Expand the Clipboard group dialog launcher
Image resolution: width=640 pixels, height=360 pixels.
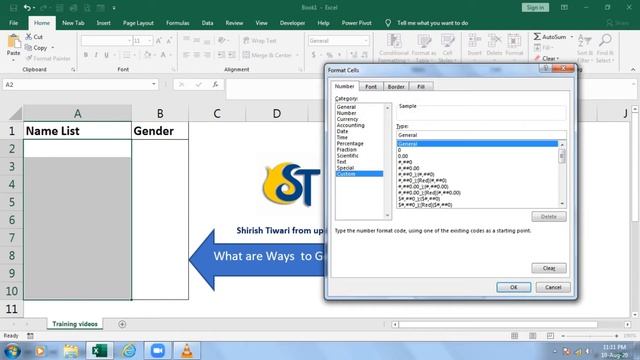pos(73,70)
